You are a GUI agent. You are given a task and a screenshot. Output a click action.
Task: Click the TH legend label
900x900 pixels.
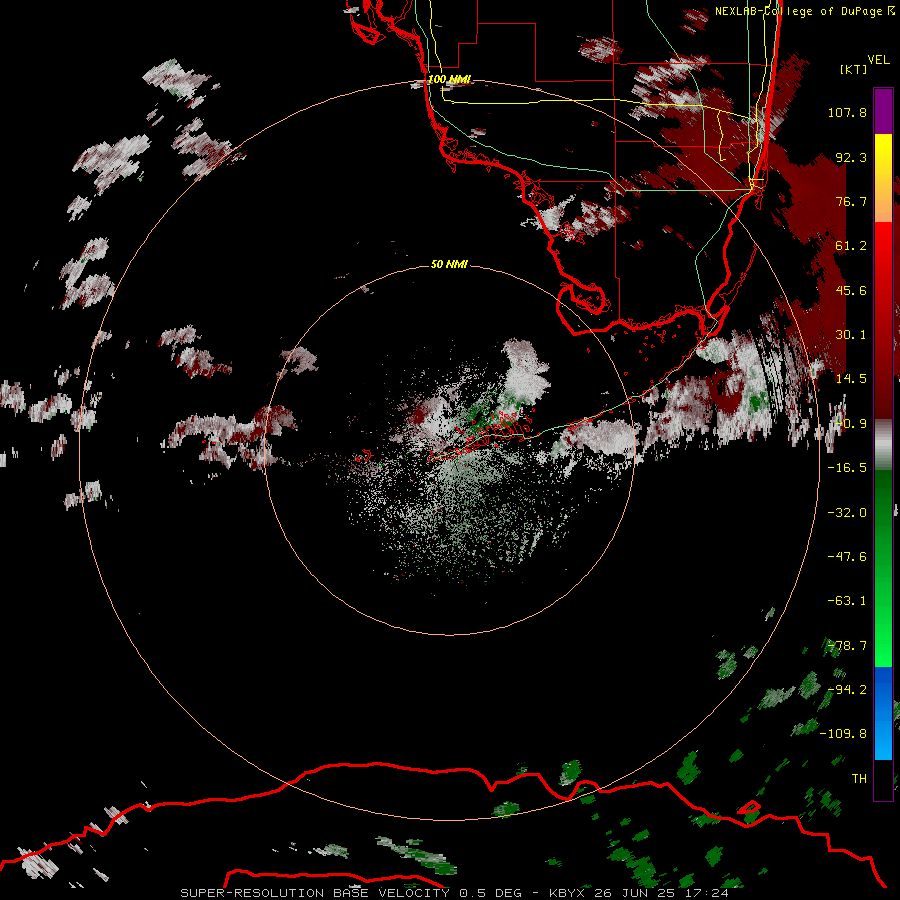pyautogui.click(x=859, y=779)
